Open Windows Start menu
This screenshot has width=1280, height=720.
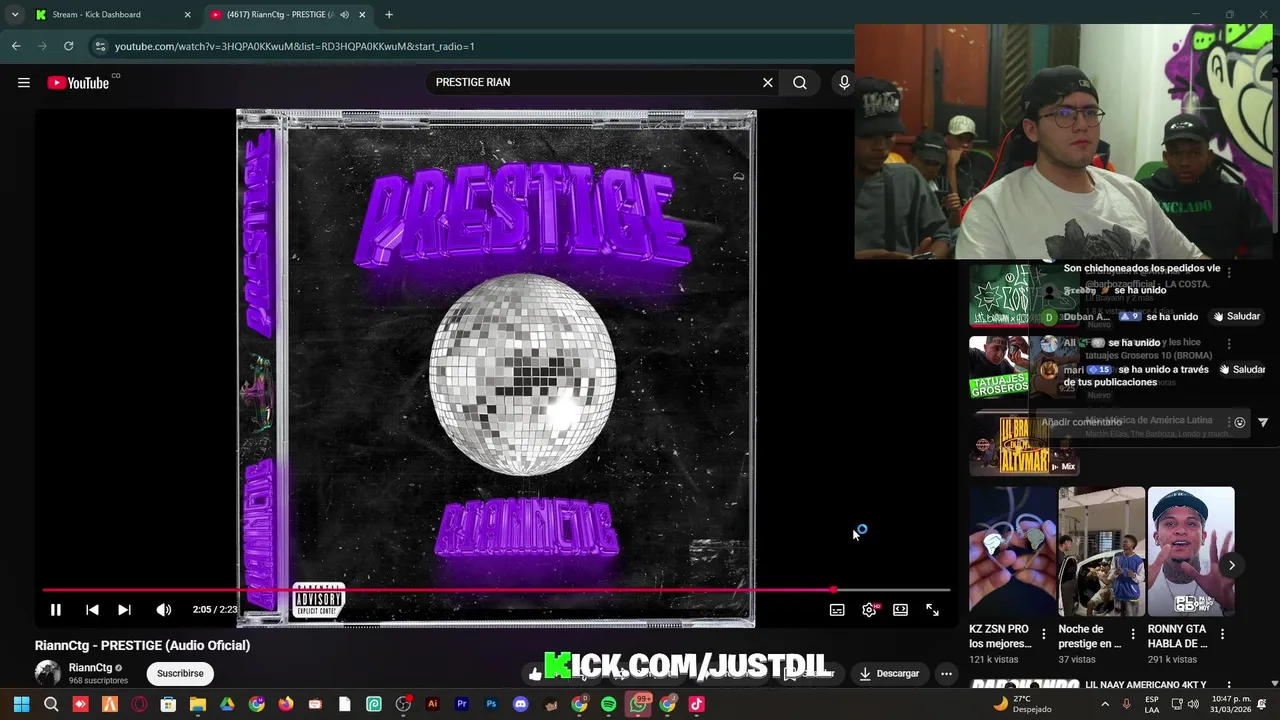(21, 704)
